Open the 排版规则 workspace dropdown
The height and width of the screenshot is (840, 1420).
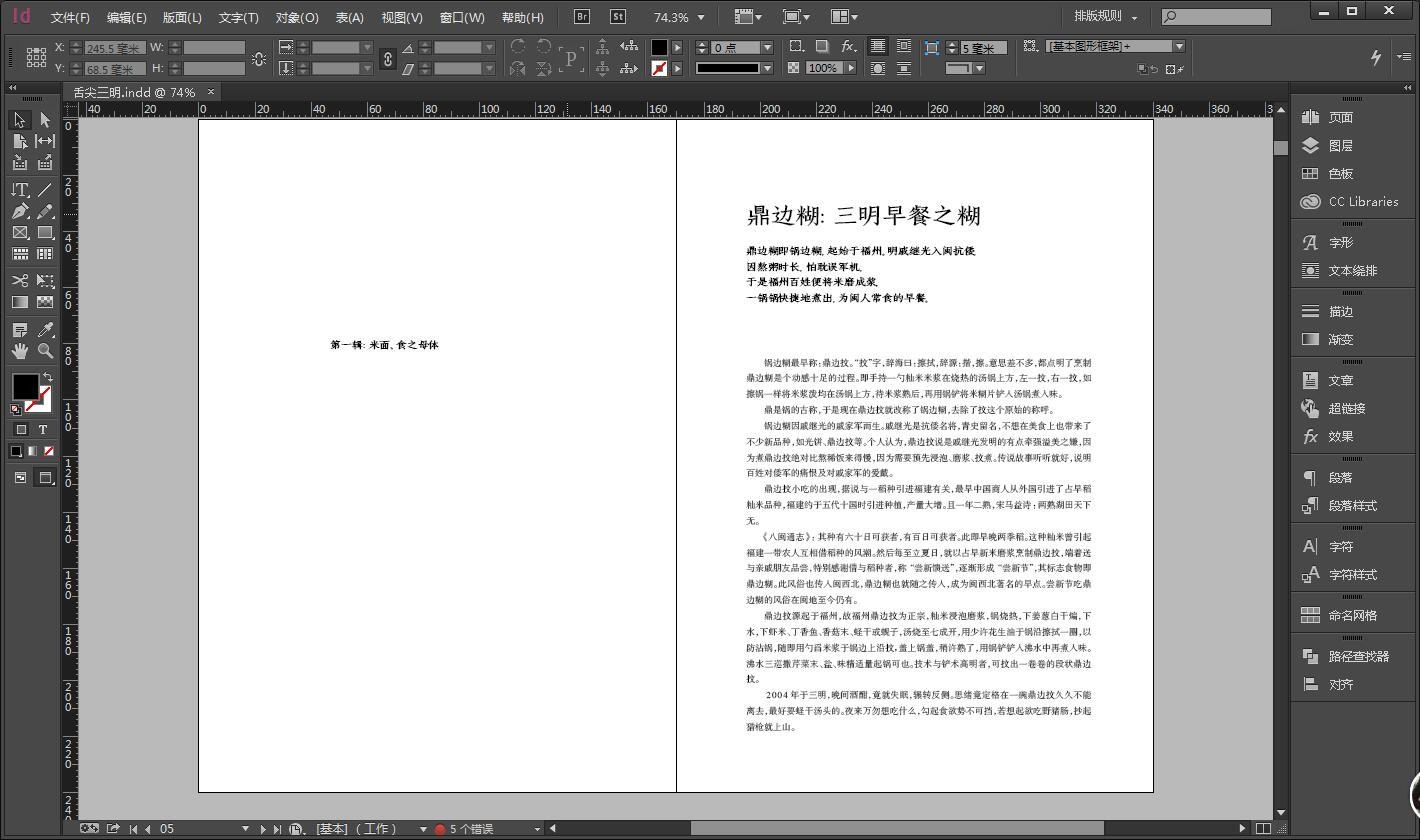coord(1106,17)
